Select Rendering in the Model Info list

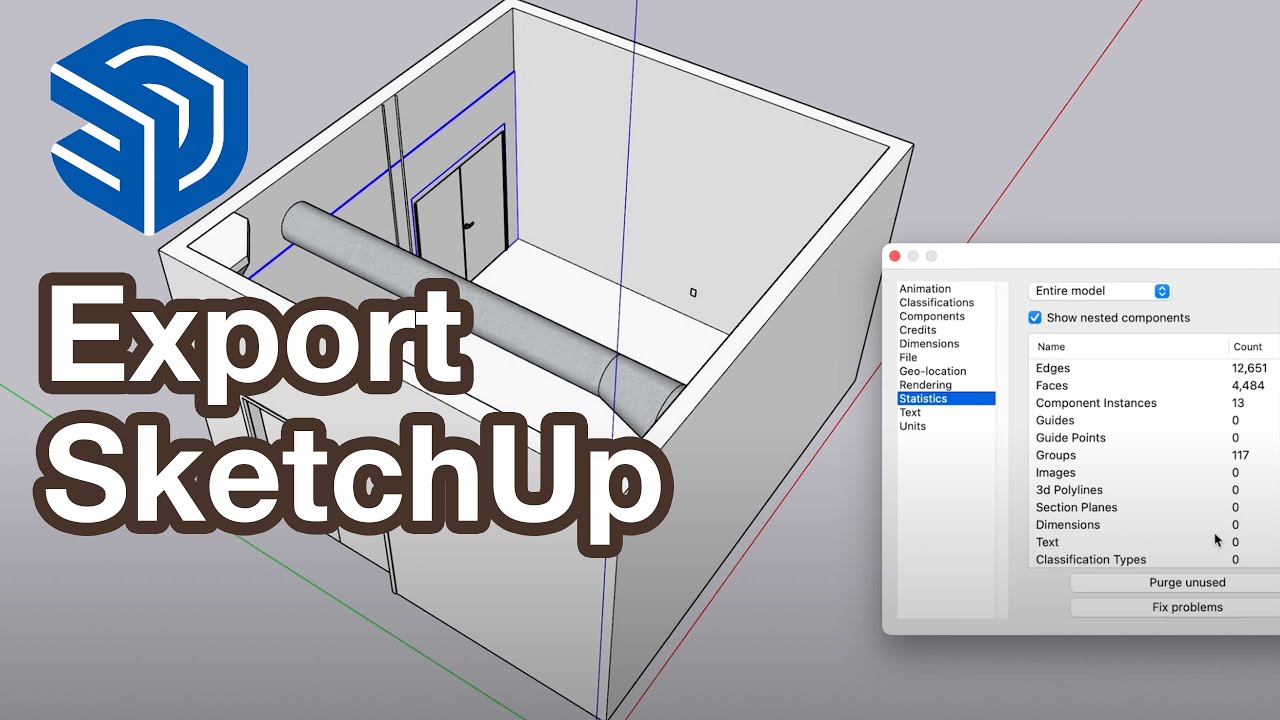925,385
